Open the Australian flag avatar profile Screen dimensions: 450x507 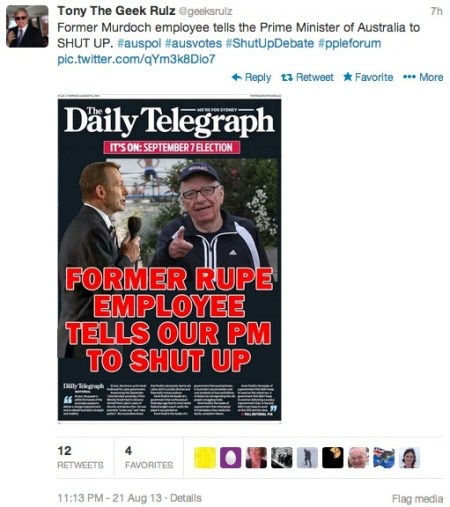(x=384, y=458)
